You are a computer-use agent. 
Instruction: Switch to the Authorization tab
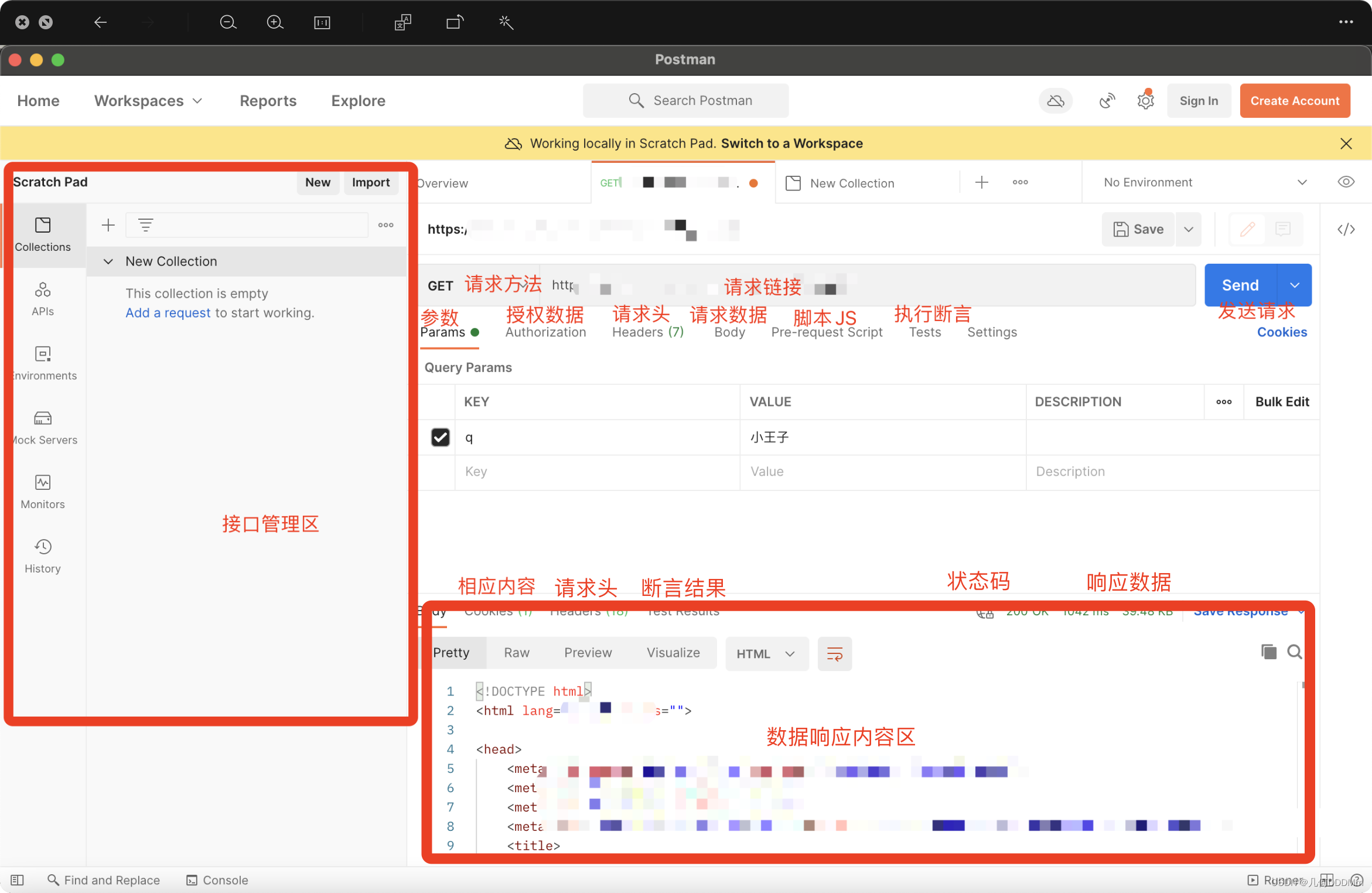[x=545, y=332]
